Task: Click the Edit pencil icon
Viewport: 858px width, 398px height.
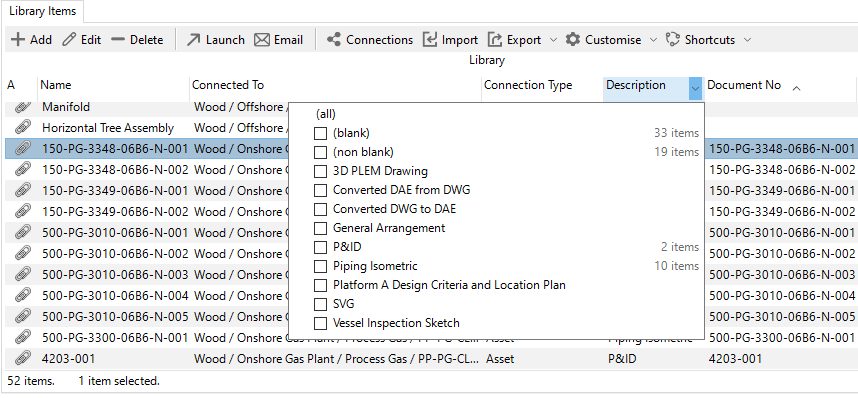Action: (69, 39)
